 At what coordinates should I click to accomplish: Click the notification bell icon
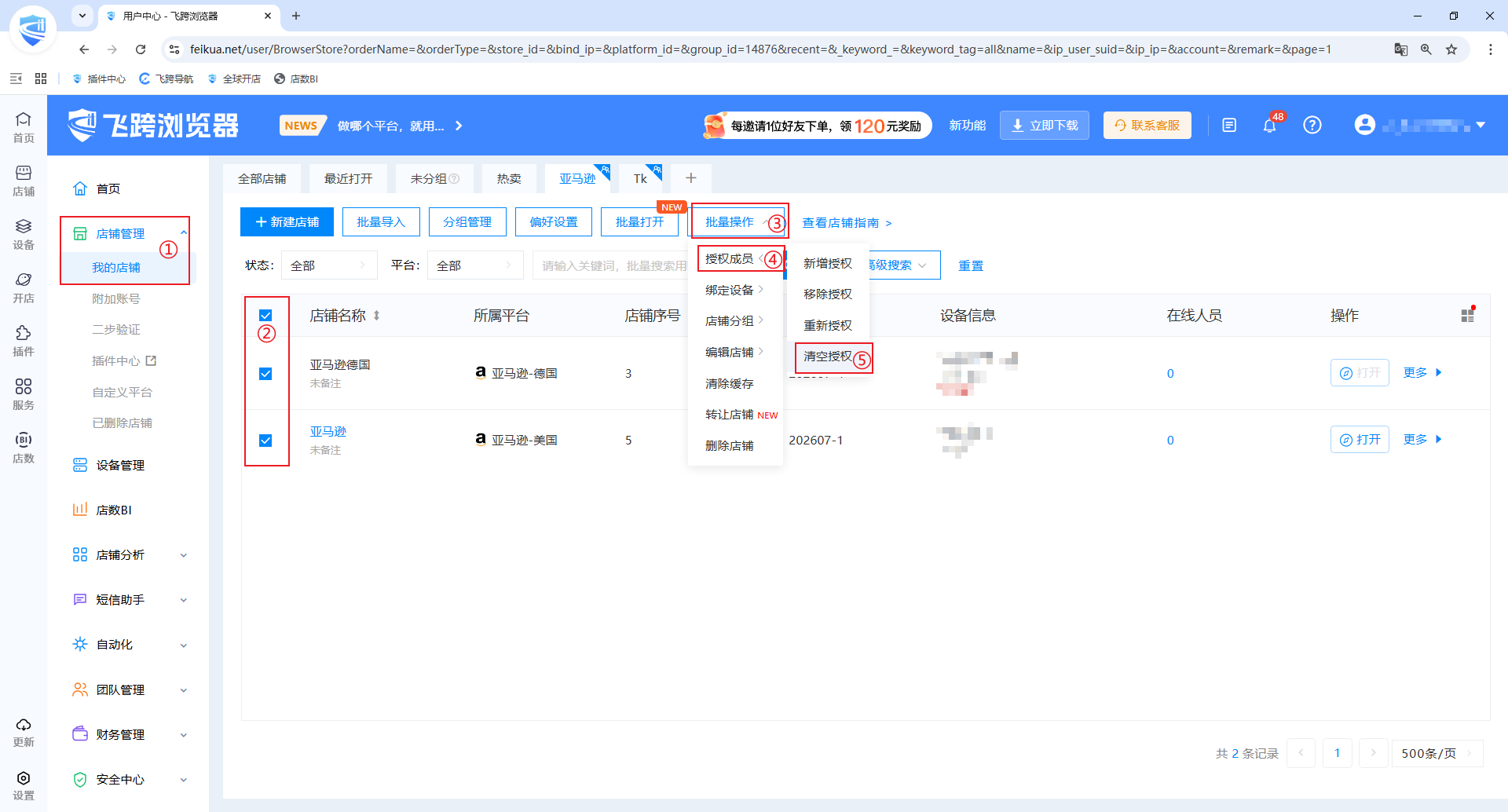(1269, 126)
